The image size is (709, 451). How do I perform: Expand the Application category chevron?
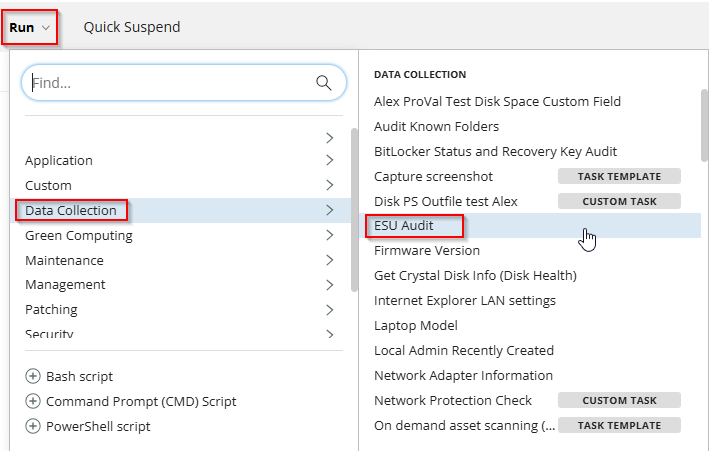pos(329,161)
